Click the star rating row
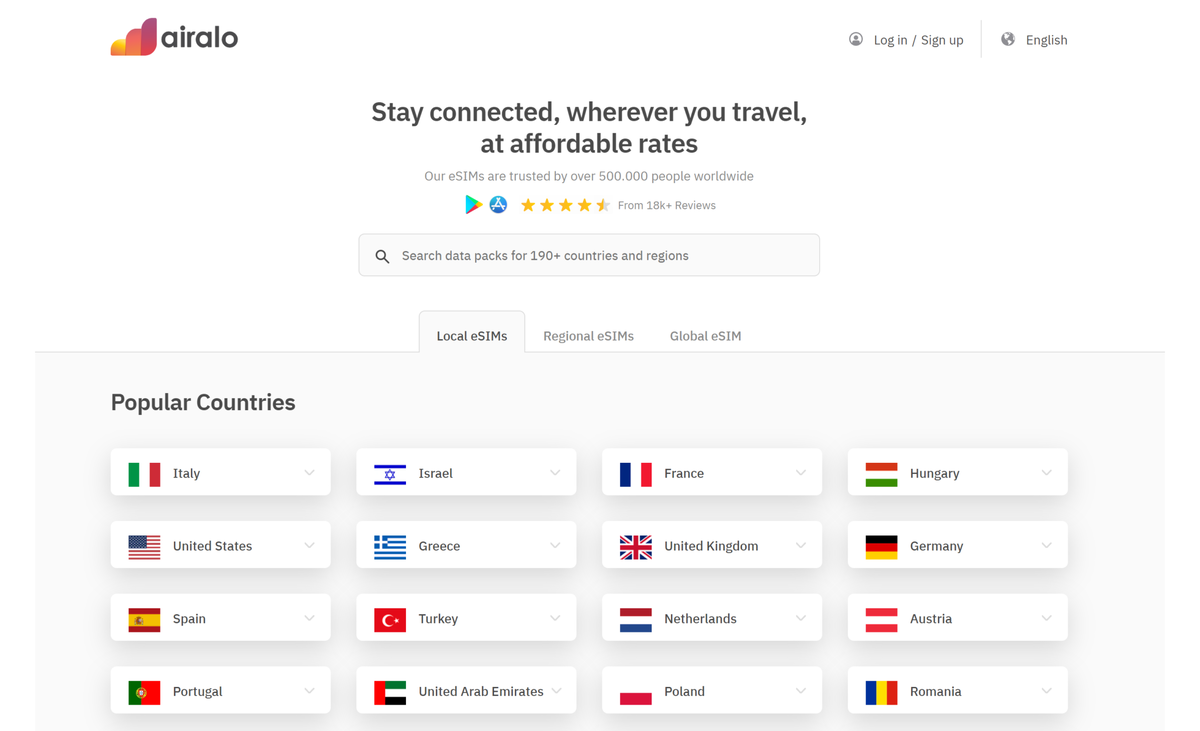Viewport: 1200px width, 731px height. pyautogui.click(x=565, y=205)
